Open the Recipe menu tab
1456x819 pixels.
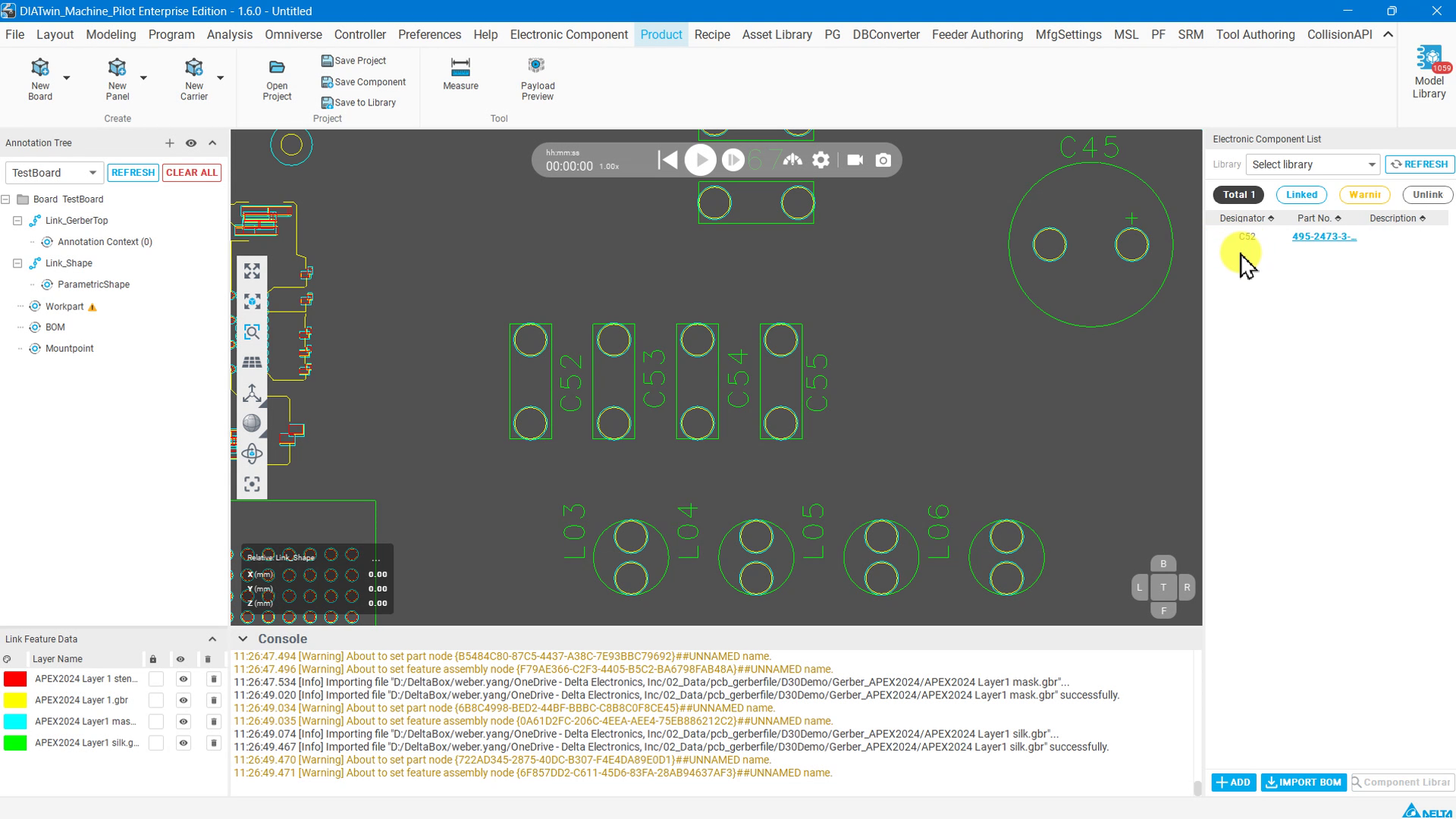tap(712, 35)
